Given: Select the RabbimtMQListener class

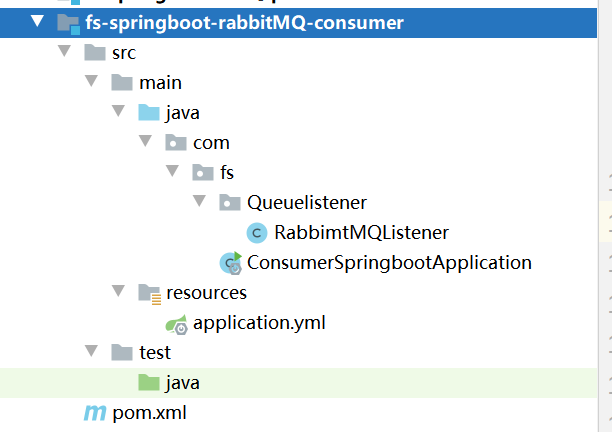Looking at the screenshot, I should [x=361, y=233].
